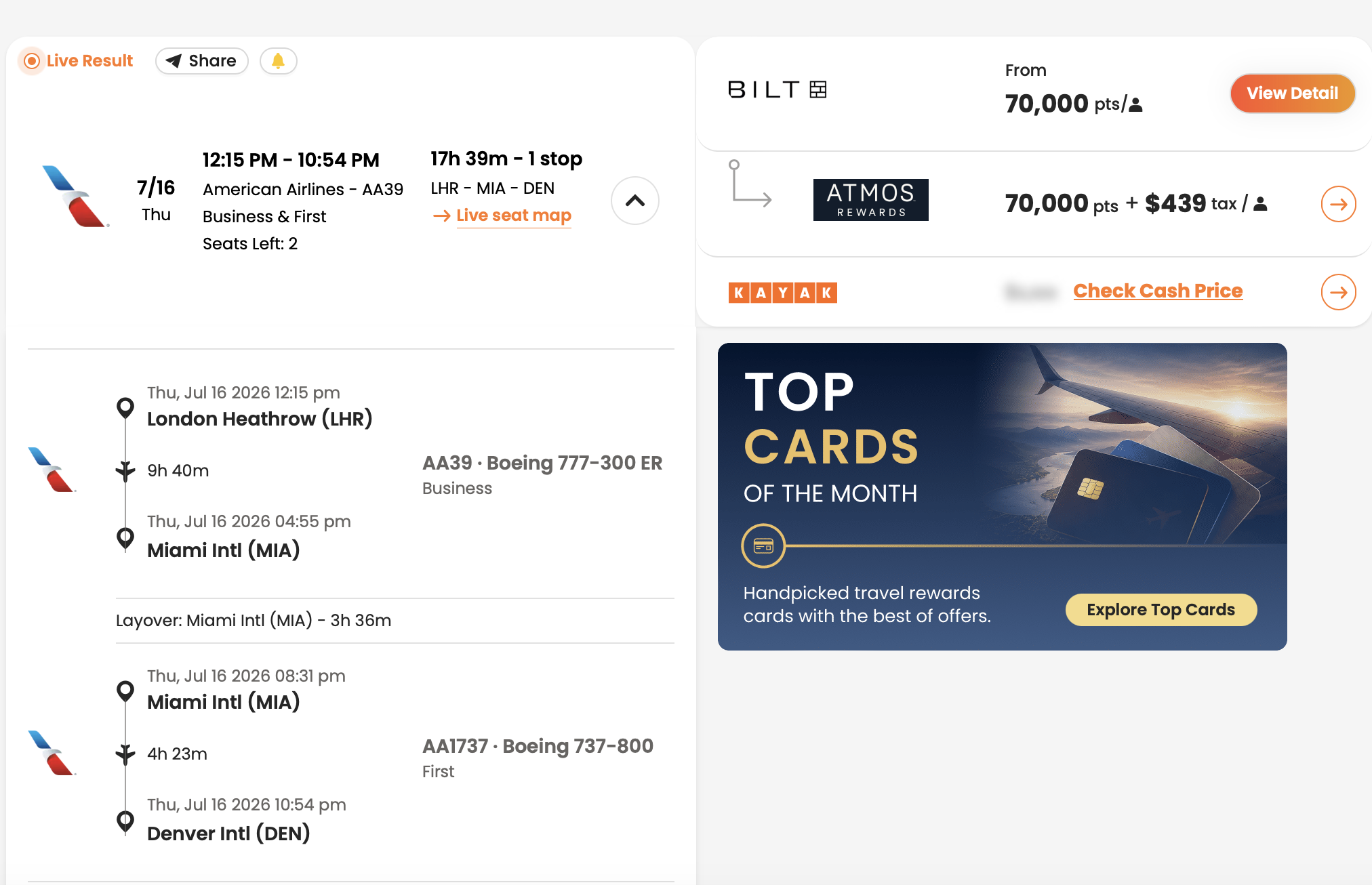Collapse the flight details chevron
Image resolution: width=1372 pixels, height=885 pixels.
(x=635, y=201)
